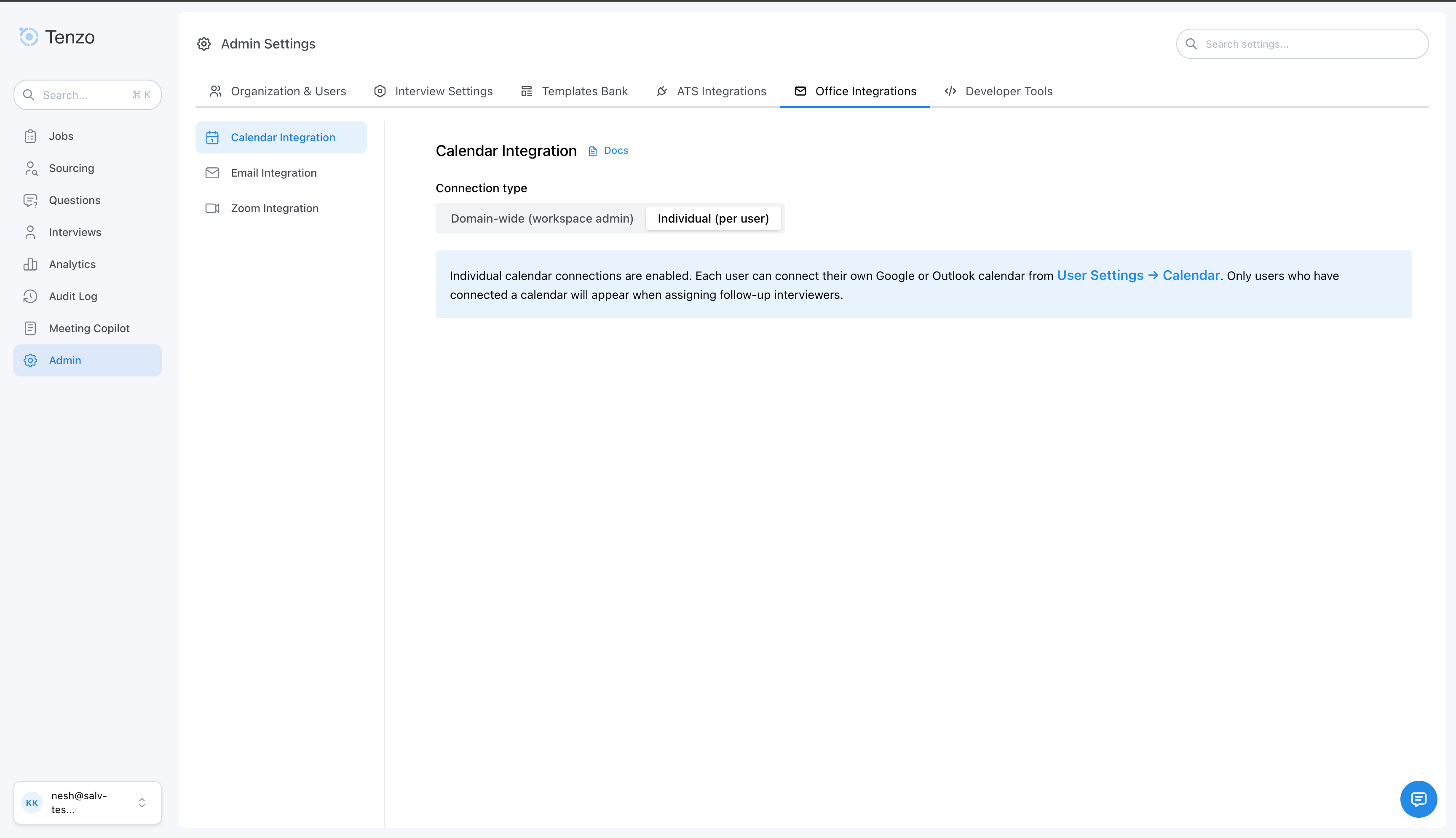The height and width of the screenshot is (838, 1456).
Task: Open the Templates Bank tab
Action: pyautogui.click(x=574, y=91)
